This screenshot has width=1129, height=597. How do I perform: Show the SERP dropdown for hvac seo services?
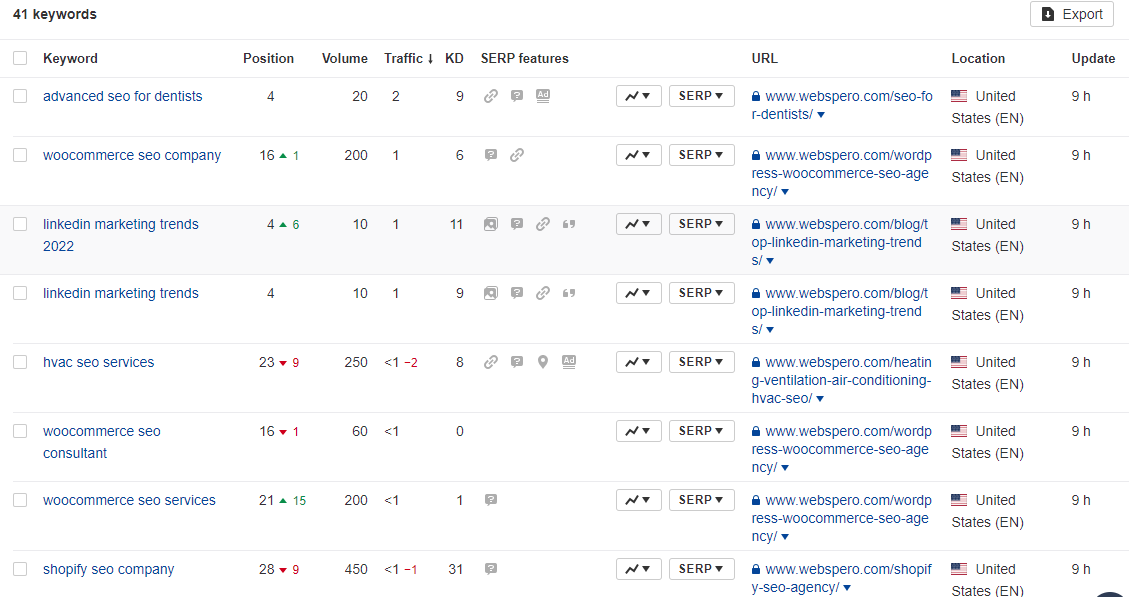[x=701, y=362]
